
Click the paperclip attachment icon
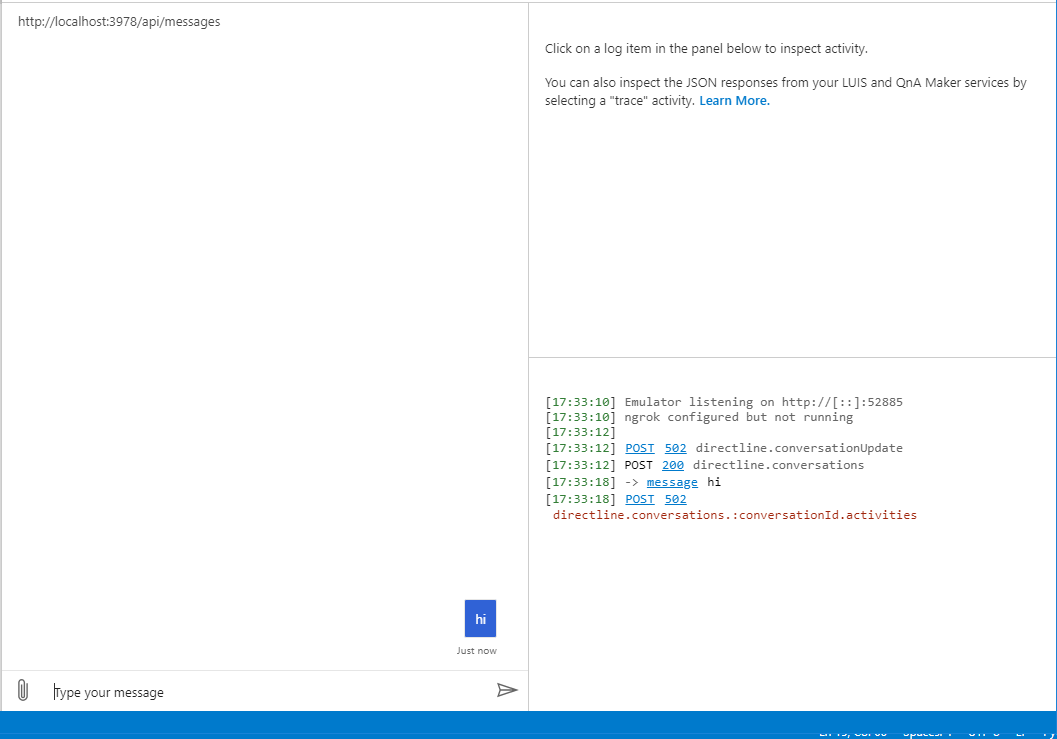click(23, 690)
